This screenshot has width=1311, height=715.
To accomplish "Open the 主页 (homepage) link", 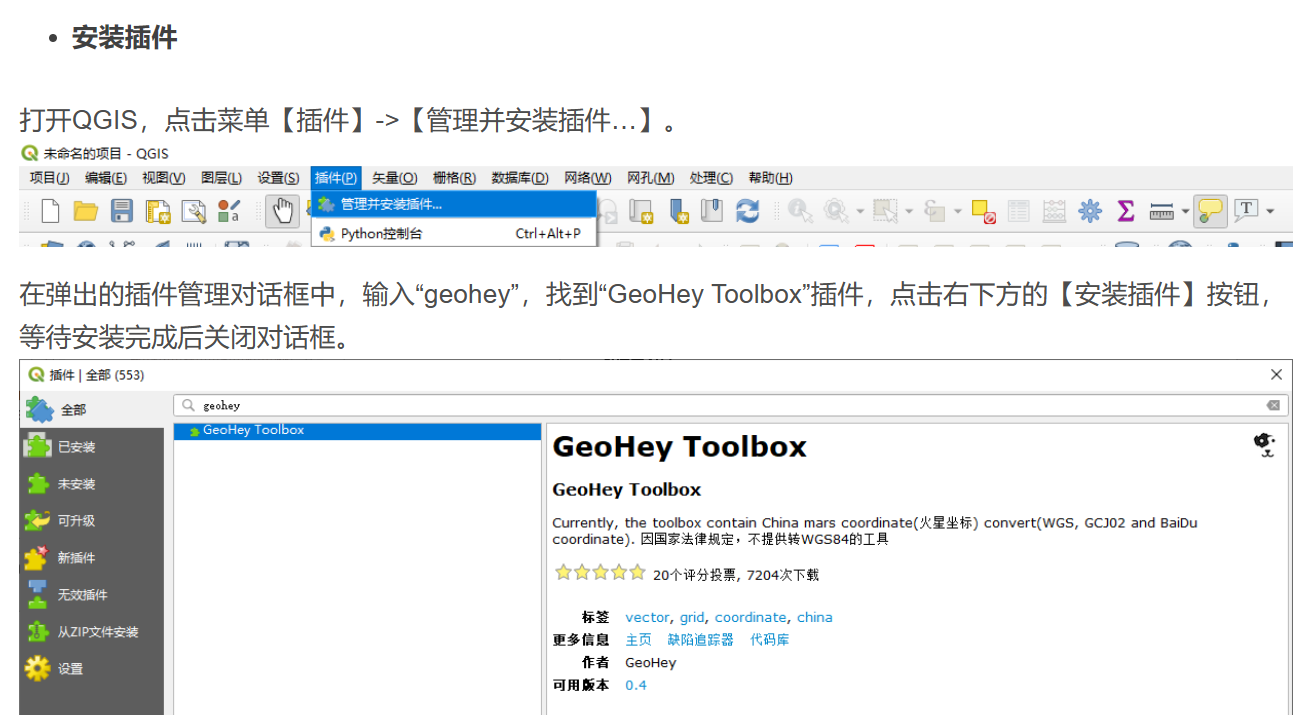I will click(638, 640).
